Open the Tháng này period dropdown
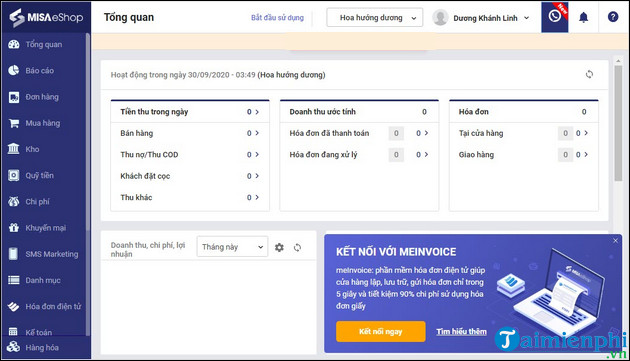 tap(232, 247)
